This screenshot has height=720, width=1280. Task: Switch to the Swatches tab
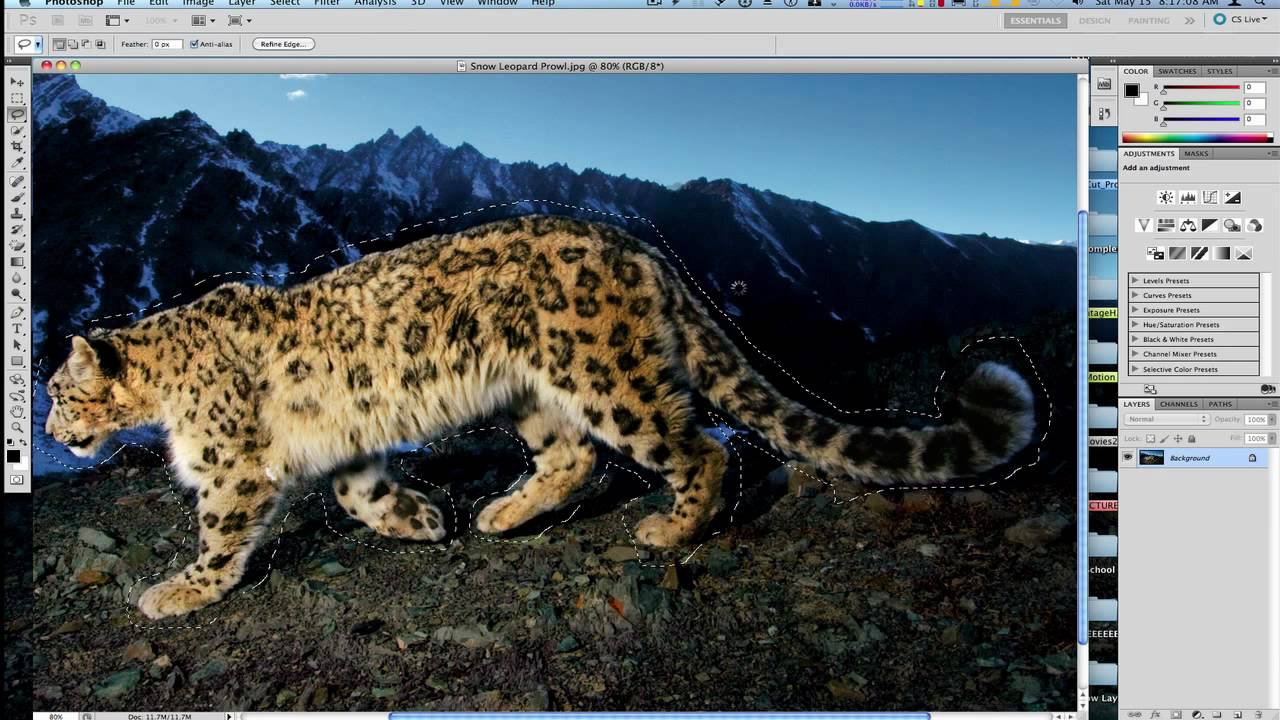1177,71
